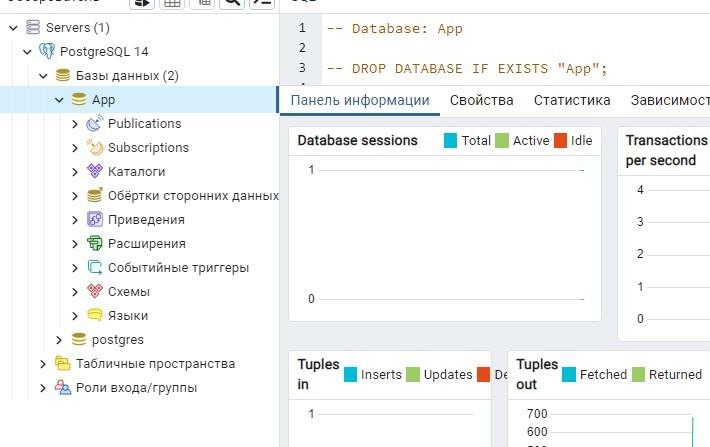Screen dimensions: 710x447
Task: Expand the postgres database node
Action: pyautogui.click(x=59, y=340)
